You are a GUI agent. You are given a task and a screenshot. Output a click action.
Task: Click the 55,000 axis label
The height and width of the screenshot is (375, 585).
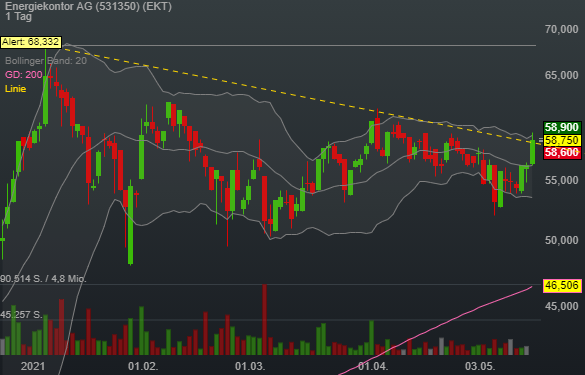(x=561, y=181)
